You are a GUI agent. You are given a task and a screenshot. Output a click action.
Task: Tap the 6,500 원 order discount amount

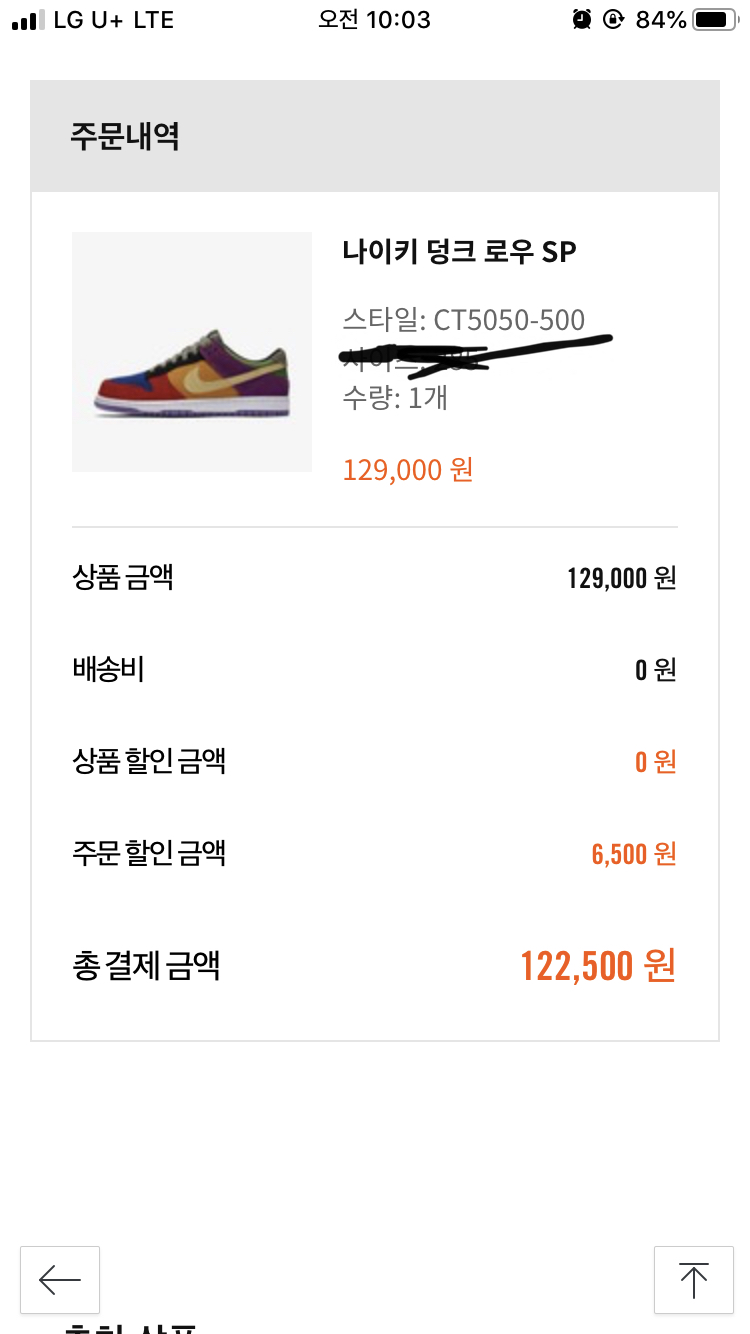pos(634,854)
